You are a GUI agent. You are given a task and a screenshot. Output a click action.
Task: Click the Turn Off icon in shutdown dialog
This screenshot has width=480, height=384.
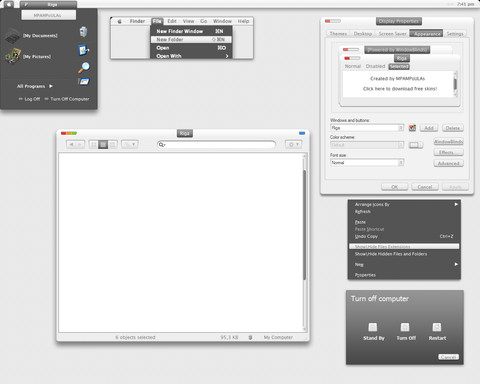[x=405, y=327]
